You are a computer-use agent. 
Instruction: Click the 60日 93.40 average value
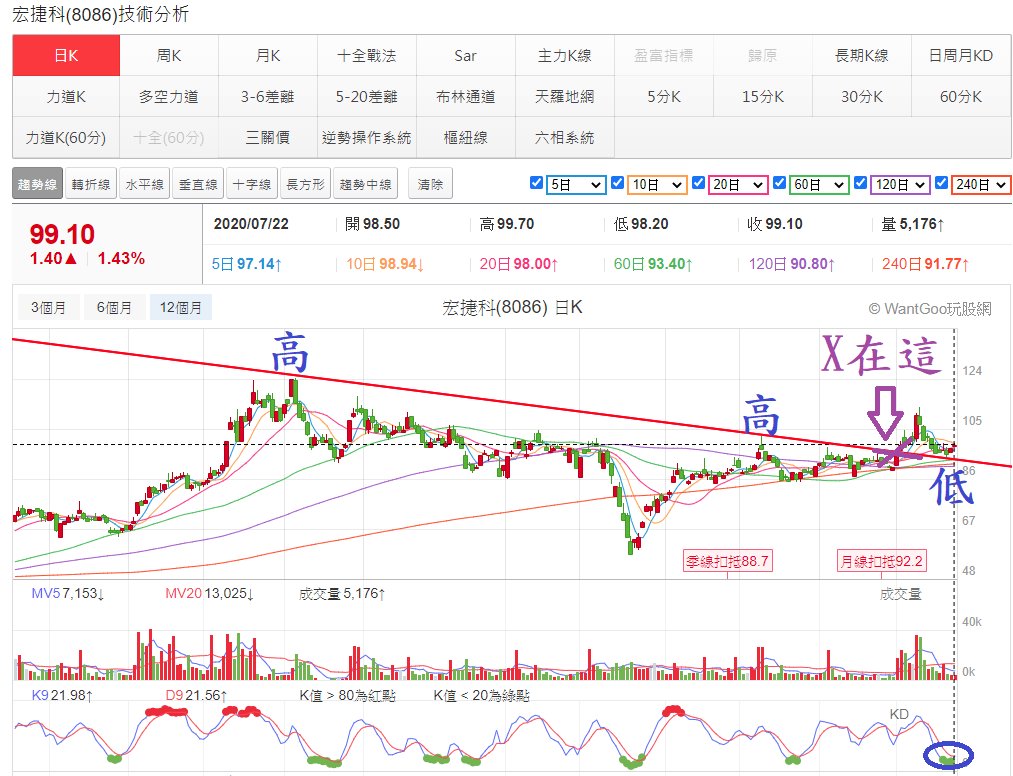pyautogui.click(x=653, y=264)
